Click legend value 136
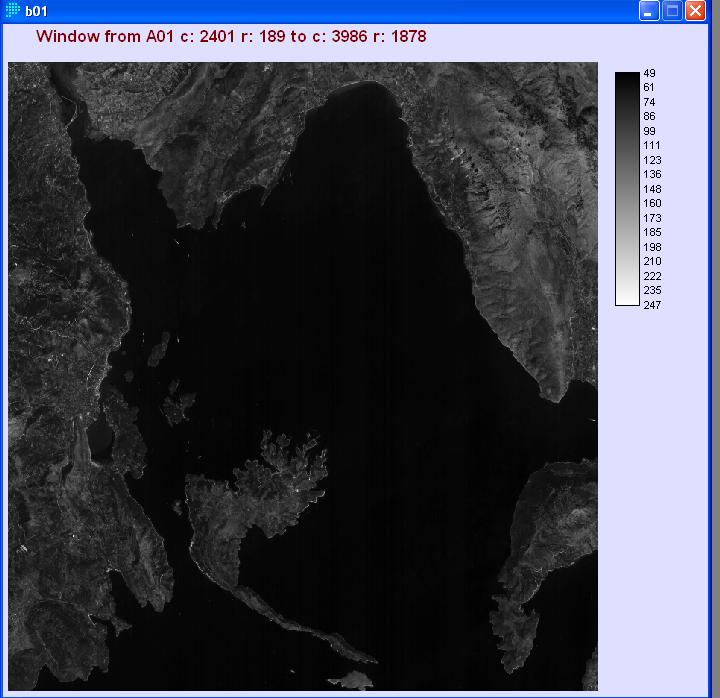Viewport: 720px width, 698px height. pyautogui.click(x=652, y=174)
